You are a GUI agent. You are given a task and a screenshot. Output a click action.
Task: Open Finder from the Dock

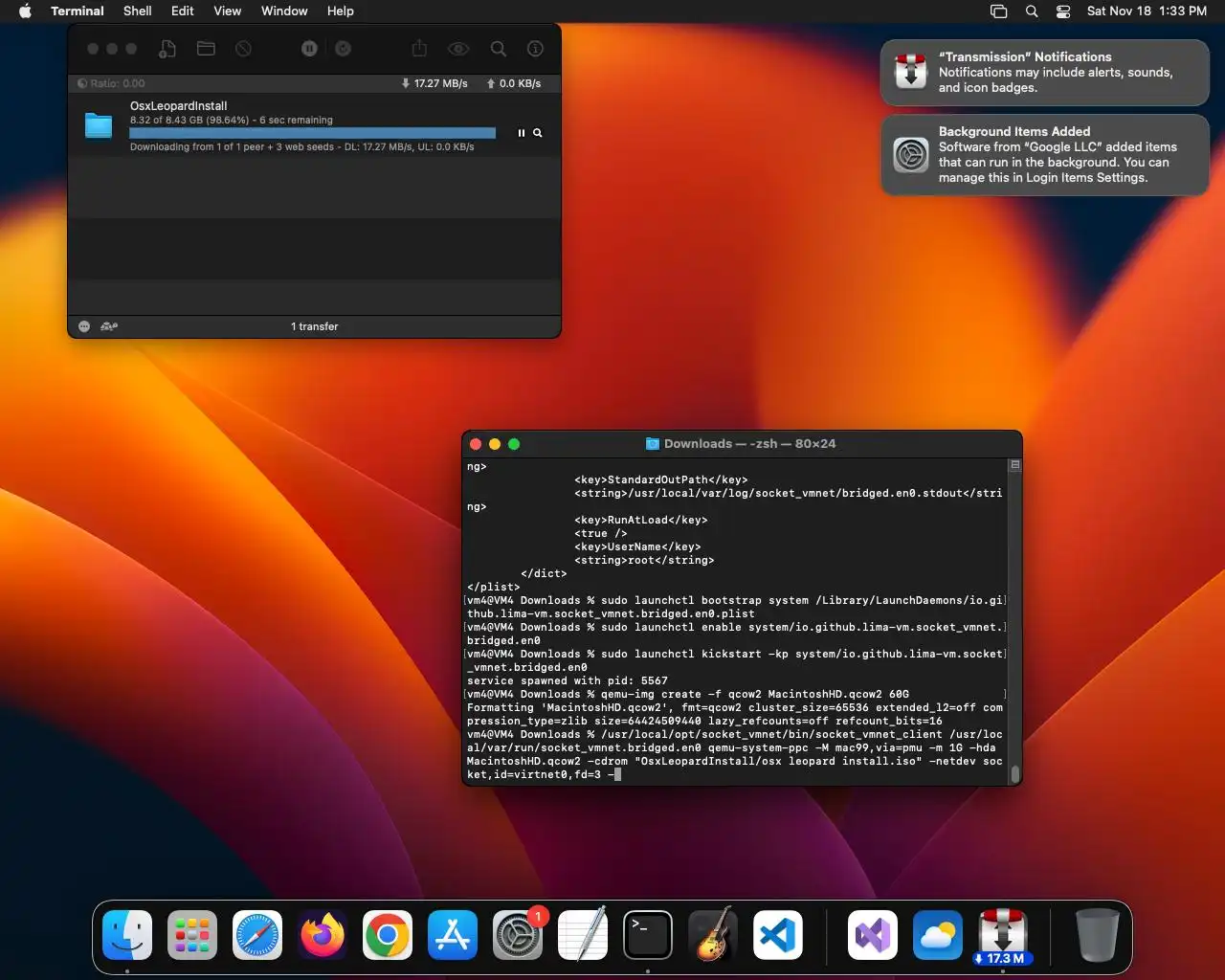tap(127, 935)
